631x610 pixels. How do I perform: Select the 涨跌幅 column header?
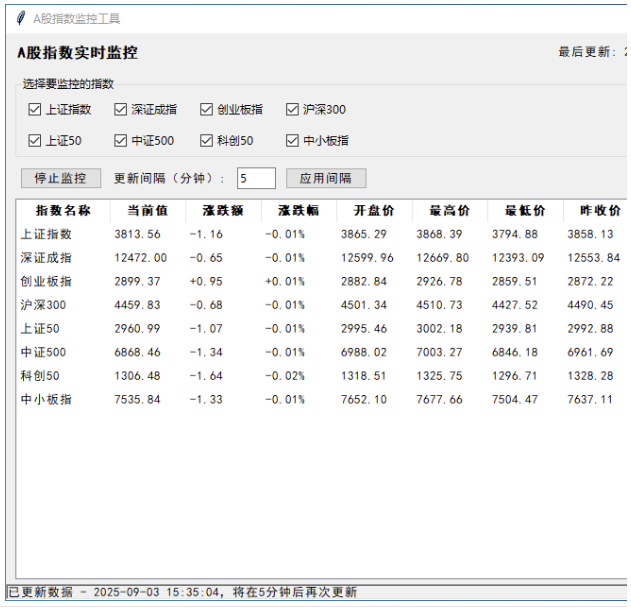pos(298,211)
